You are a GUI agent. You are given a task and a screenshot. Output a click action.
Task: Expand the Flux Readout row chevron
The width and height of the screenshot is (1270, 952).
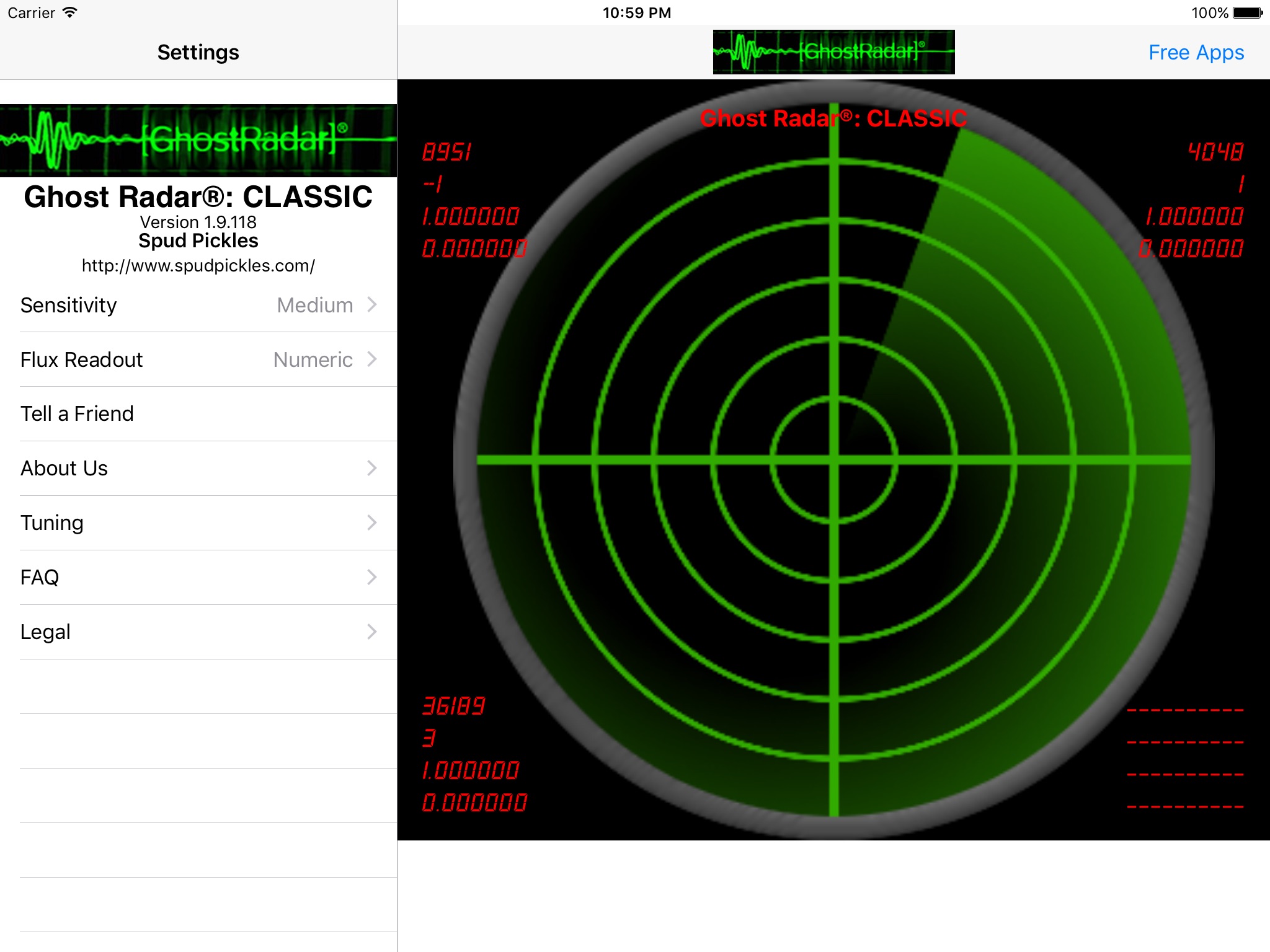pos(372,359)
